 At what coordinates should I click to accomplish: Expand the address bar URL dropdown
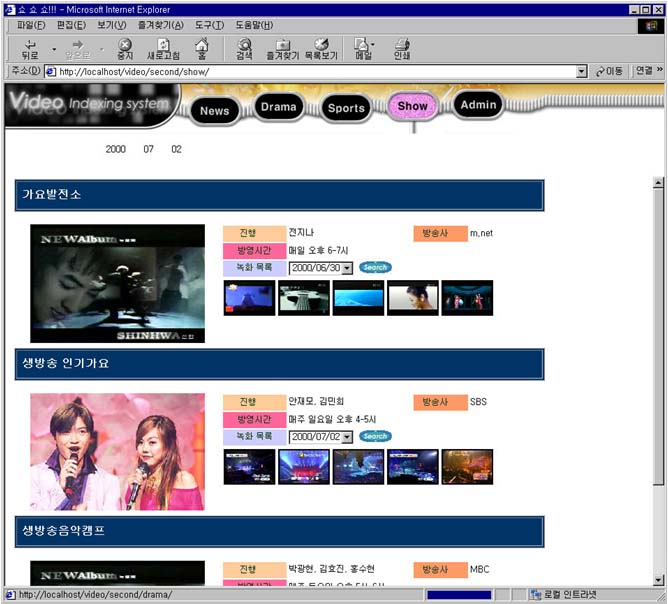[x=581, y=72]
